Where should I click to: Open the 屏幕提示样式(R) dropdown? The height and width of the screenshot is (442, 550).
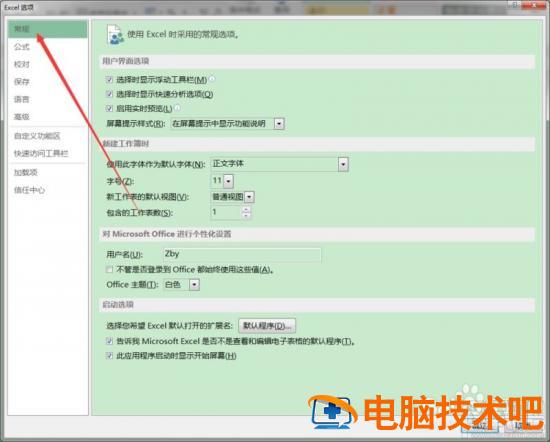pos(279,123)
